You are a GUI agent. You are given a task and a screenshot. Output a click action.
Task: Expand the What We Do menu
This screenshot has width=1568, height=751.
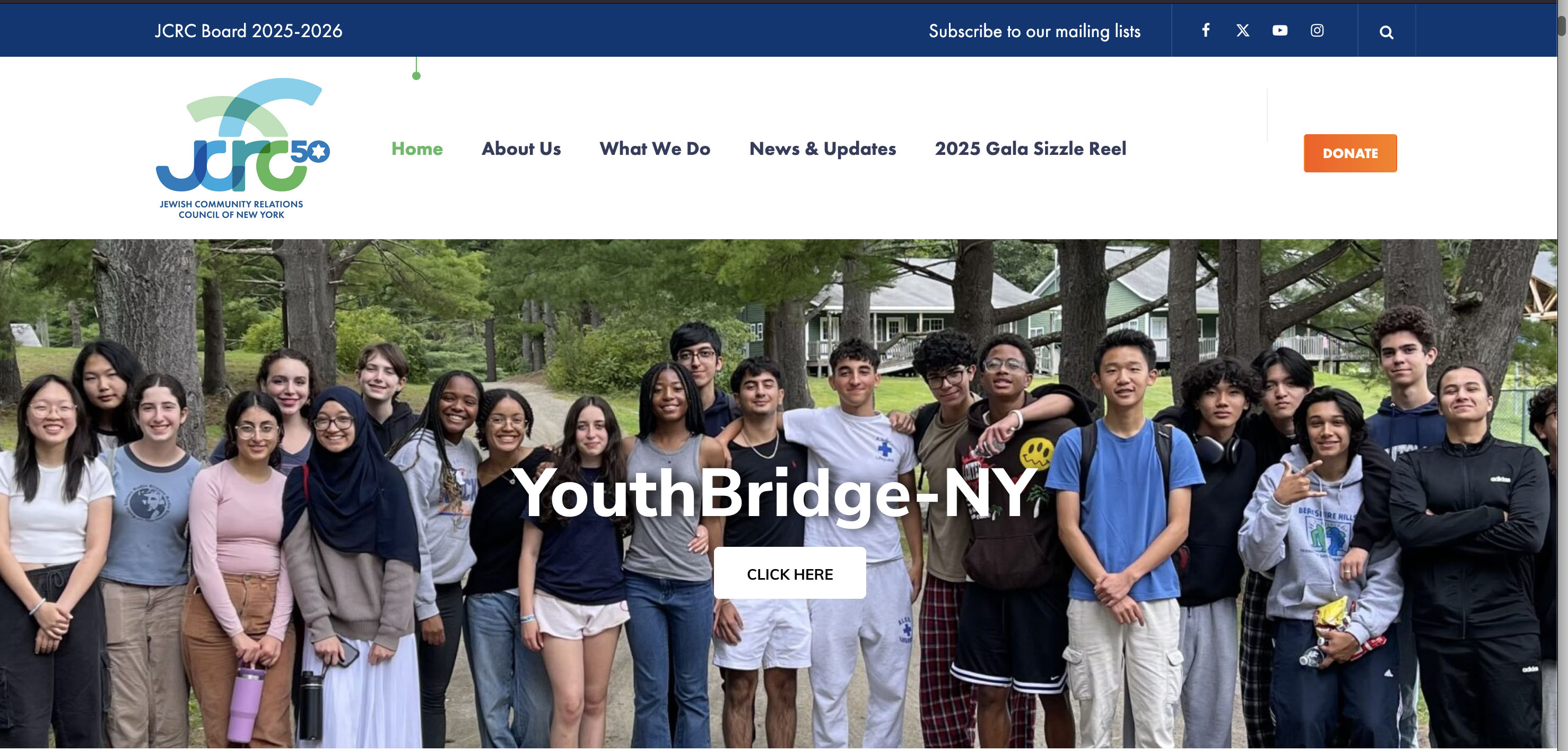tap(655, 149)
